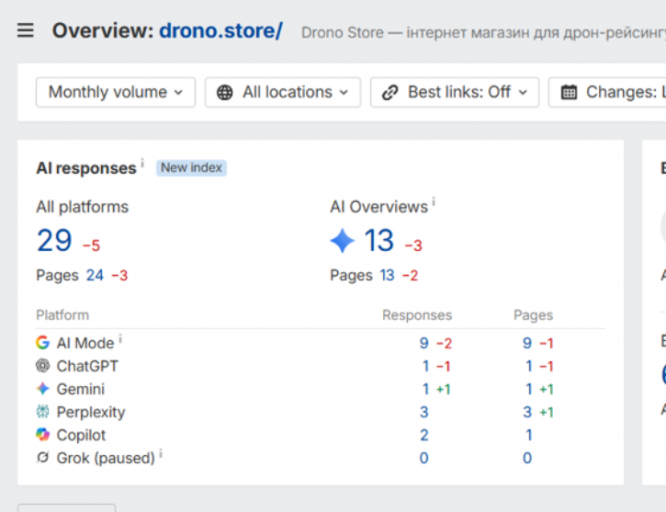Click the Perplexity logo icon
666x512 pixels.
pyautogui.click(x=42, y=411)
